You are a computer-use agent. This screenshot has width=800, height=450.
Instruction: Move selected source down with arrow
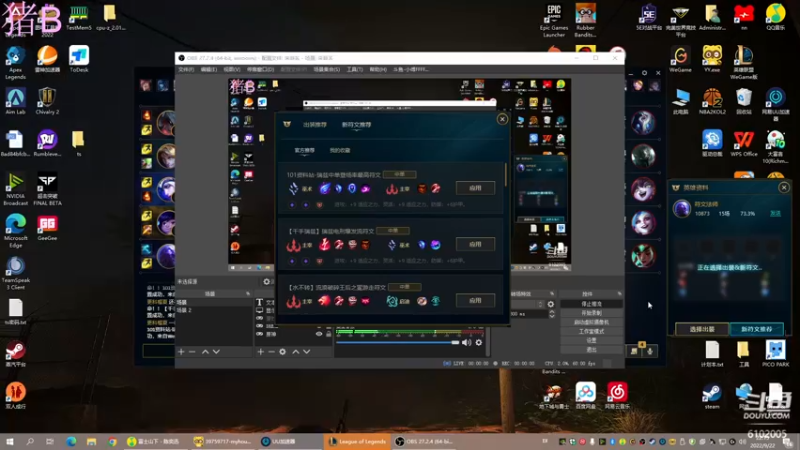tap(307, 352)
